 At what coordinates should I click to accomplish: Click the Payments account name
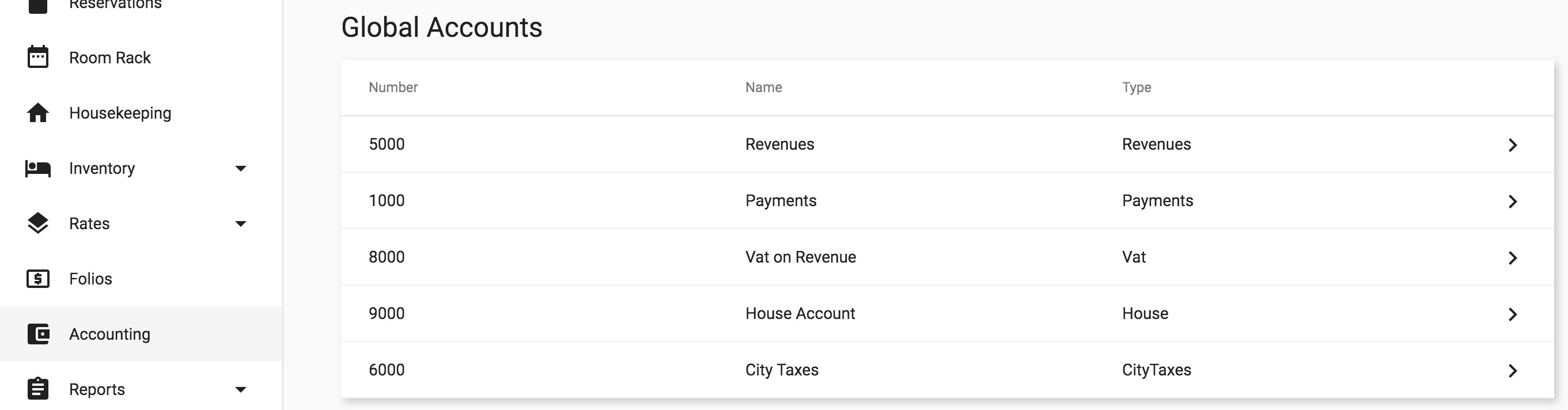click(x=781, y=201)
